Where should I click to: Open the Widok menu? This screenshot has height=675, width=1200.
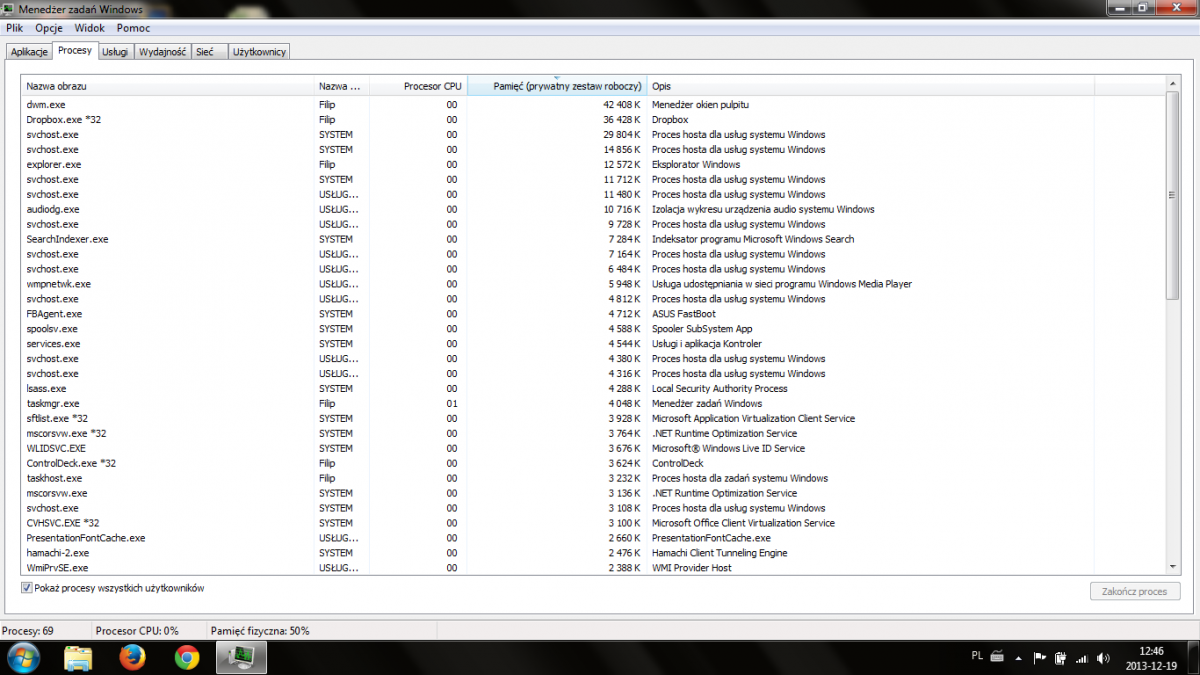point(89,28)
